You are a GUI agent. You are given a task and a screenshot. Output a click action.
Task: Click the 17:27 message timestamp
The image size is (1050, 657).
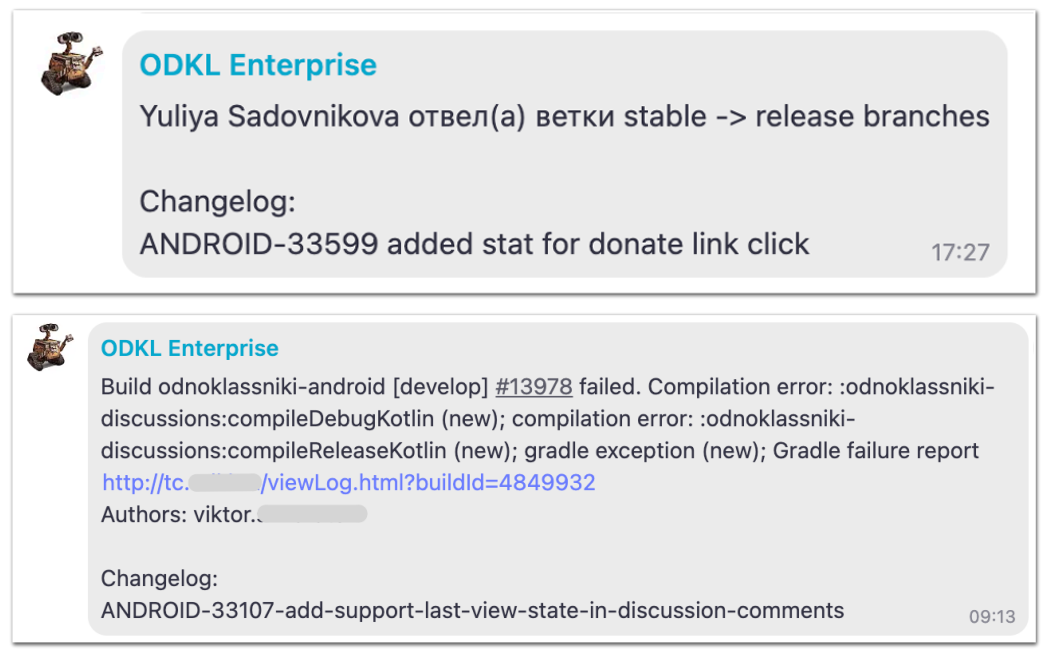coord(960,253)
